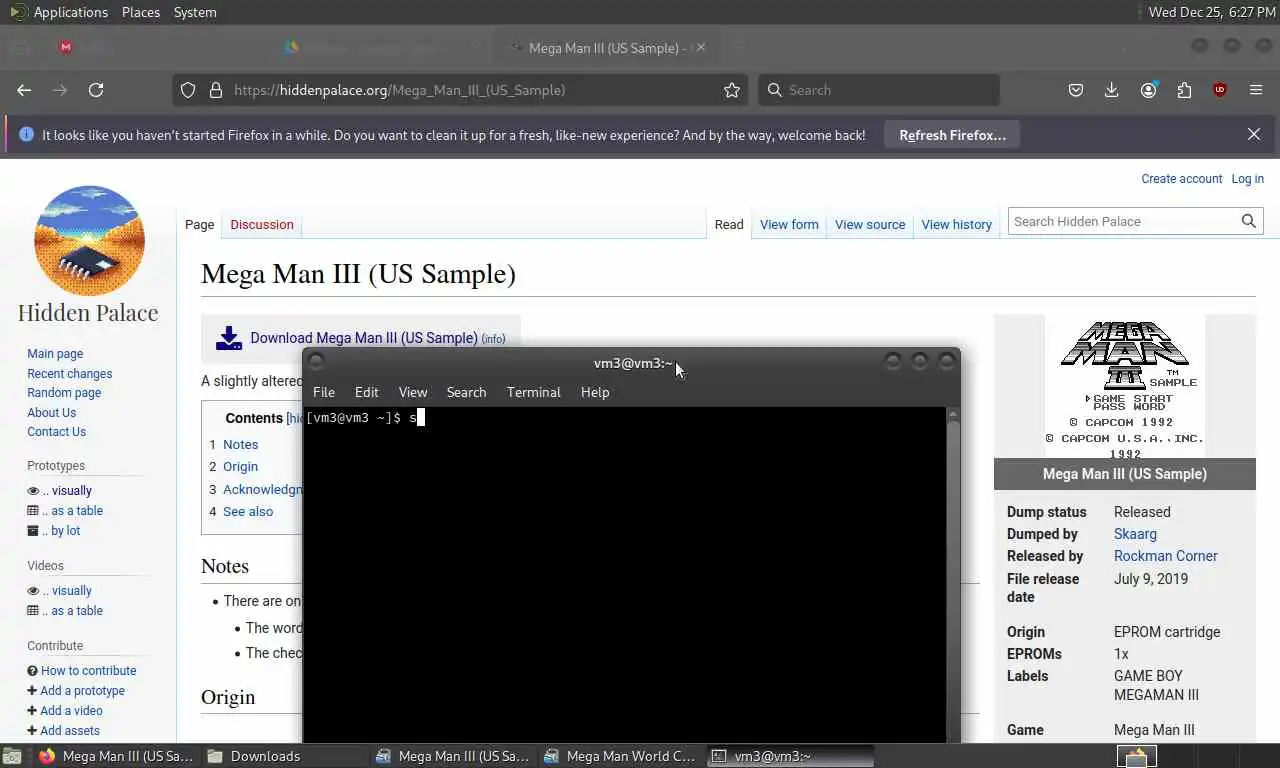View Prototypes visually link
This screenshot has height=768, width=1280.
(67, 491)
